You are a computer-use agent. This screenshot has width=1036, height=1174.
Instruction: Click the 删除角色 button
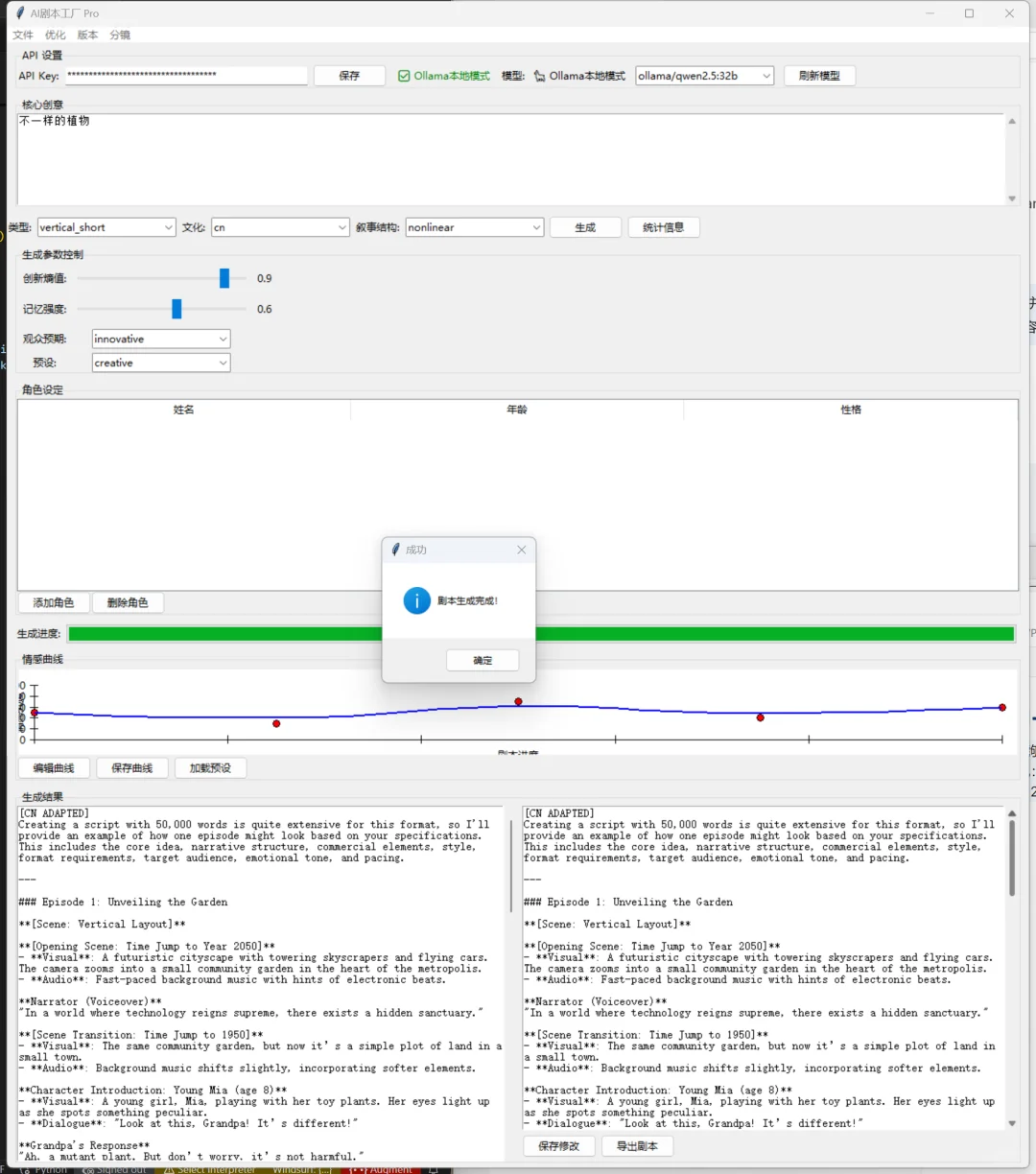[x=128, y=602]
